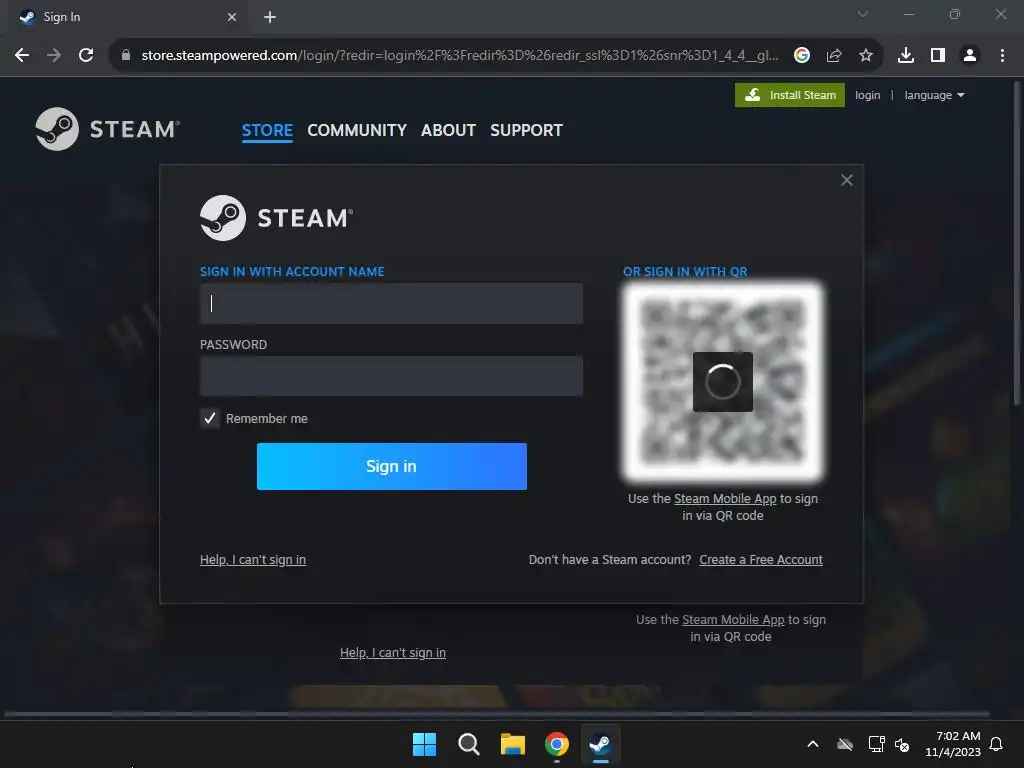Viewport: 1024px width, 768px height.
Task: Expand the tab search chevron
Action: [863, 14]
